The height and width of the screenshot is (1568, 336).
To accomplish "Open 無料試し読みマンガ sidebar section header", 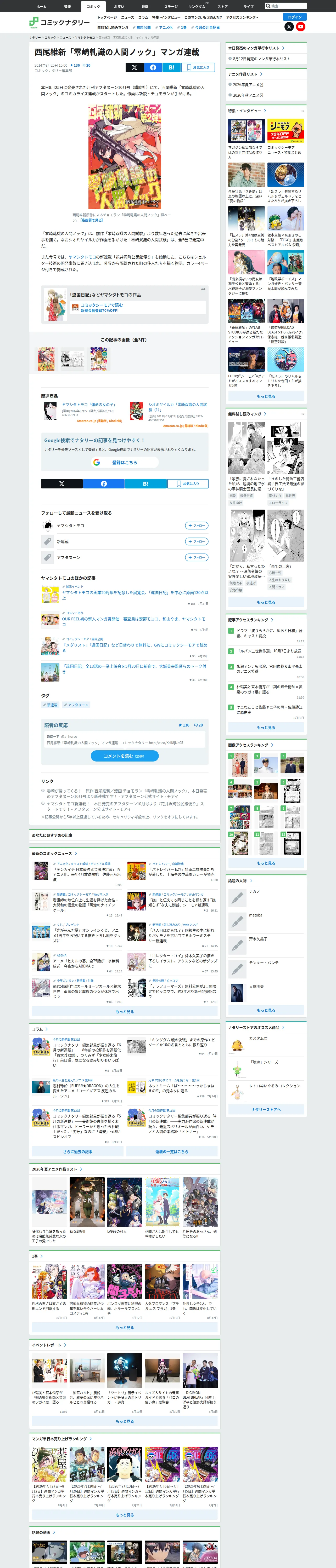I will coord(247,414).
